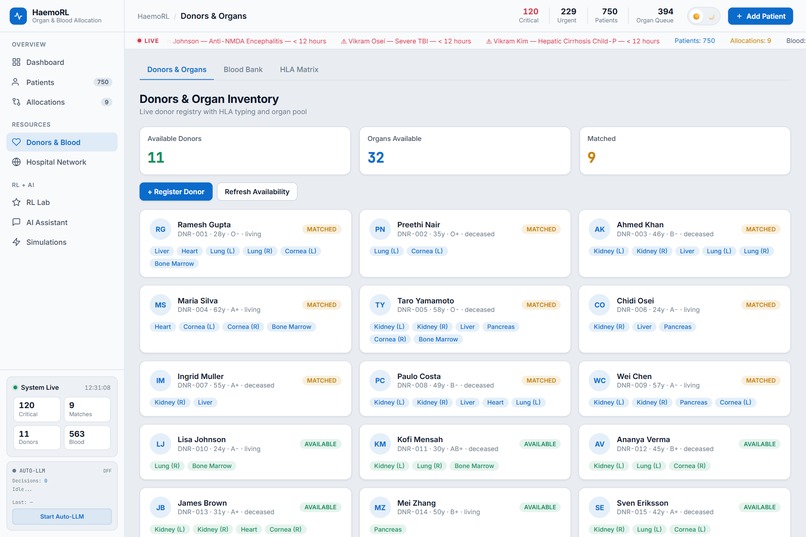
Task: Click the Available Donors stat card
Action: [245, 151]
